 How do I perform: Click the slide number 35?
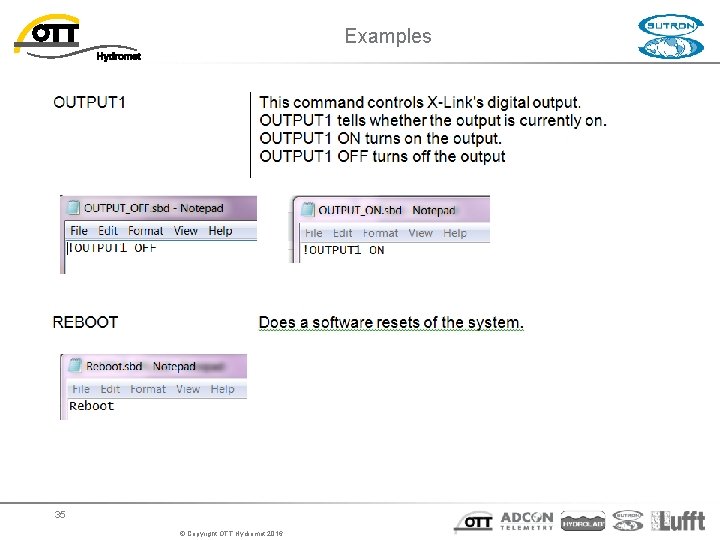click(x=60, y=514)
